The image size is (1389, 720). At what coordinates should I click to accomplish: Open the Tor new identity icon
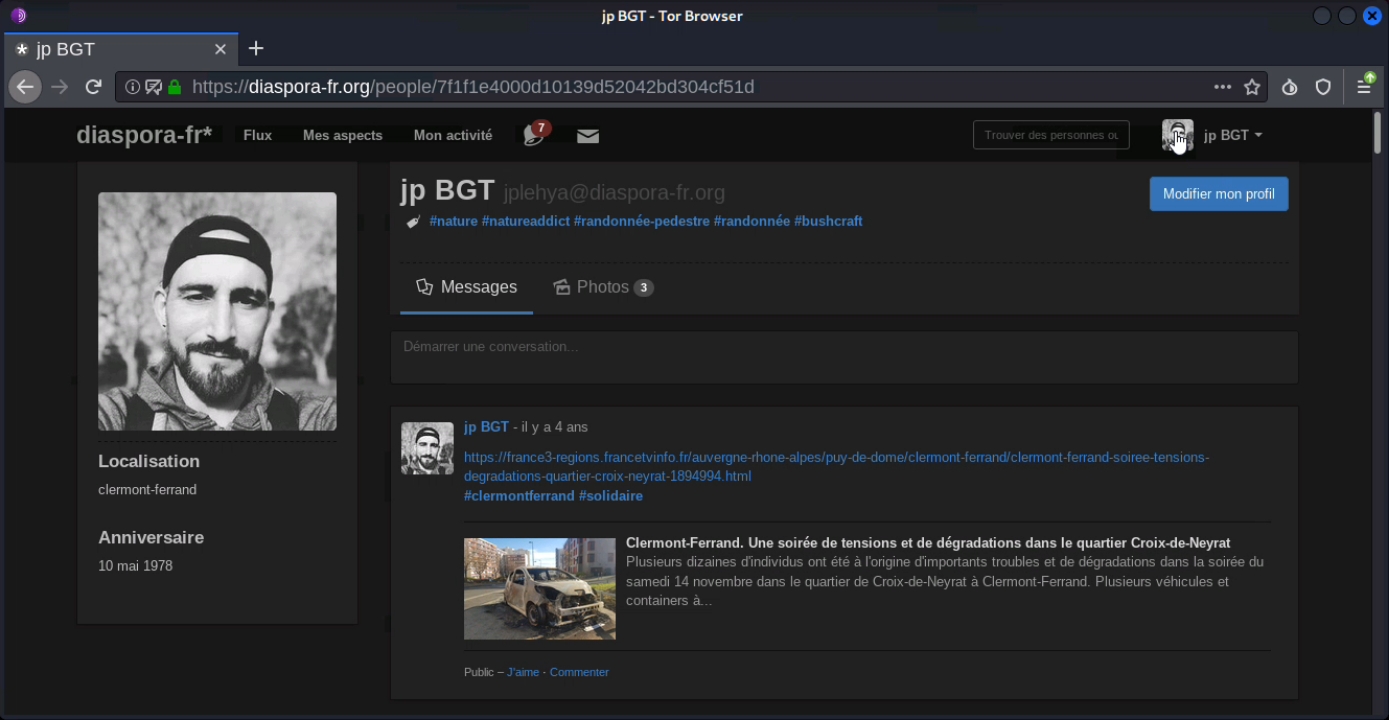pyautogui.click(x=1290, y=87)
